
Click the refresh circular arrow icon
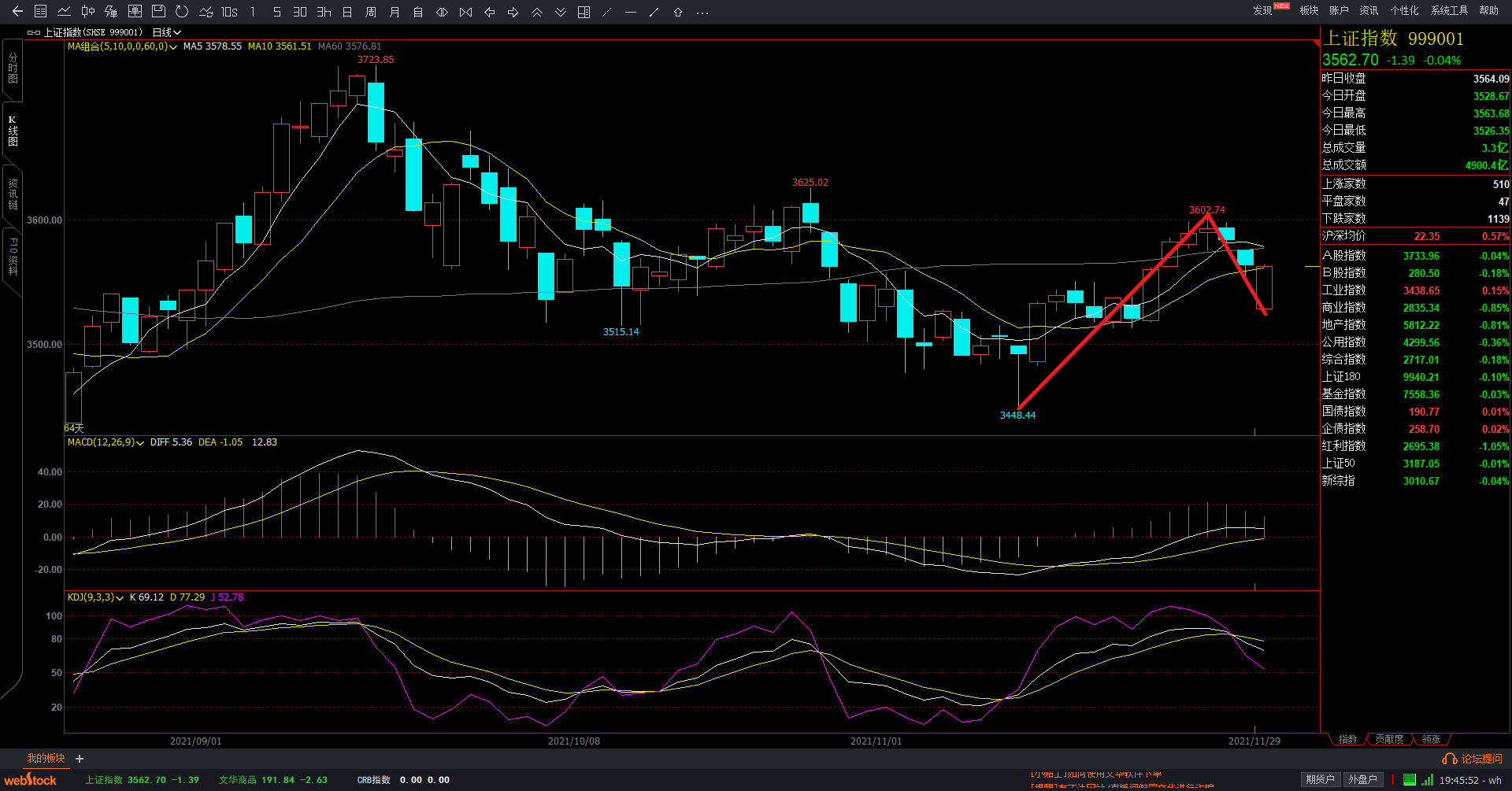182,12
